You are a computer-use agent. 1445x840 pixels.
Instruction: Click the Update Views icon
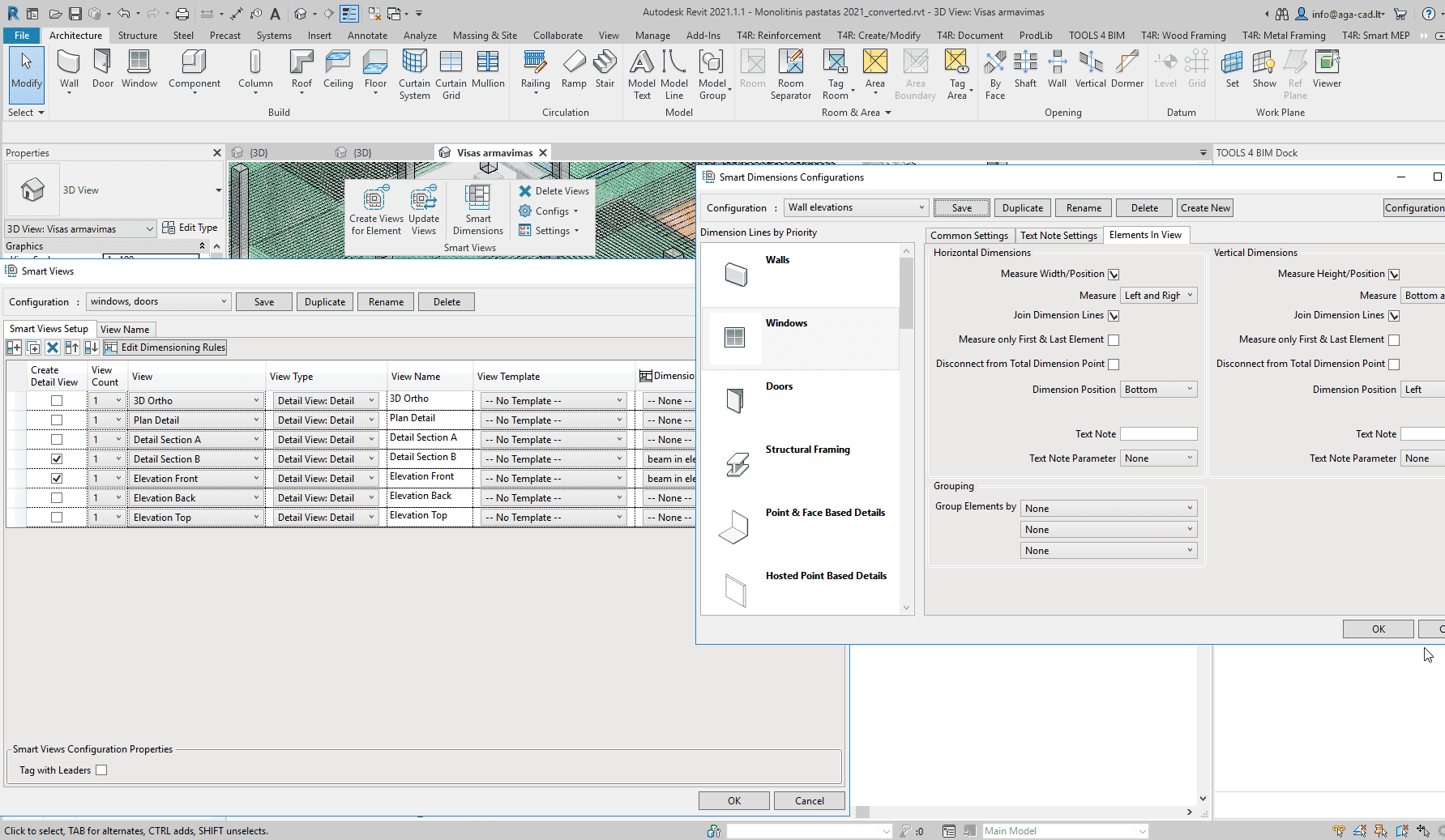(x=424, y=211)
